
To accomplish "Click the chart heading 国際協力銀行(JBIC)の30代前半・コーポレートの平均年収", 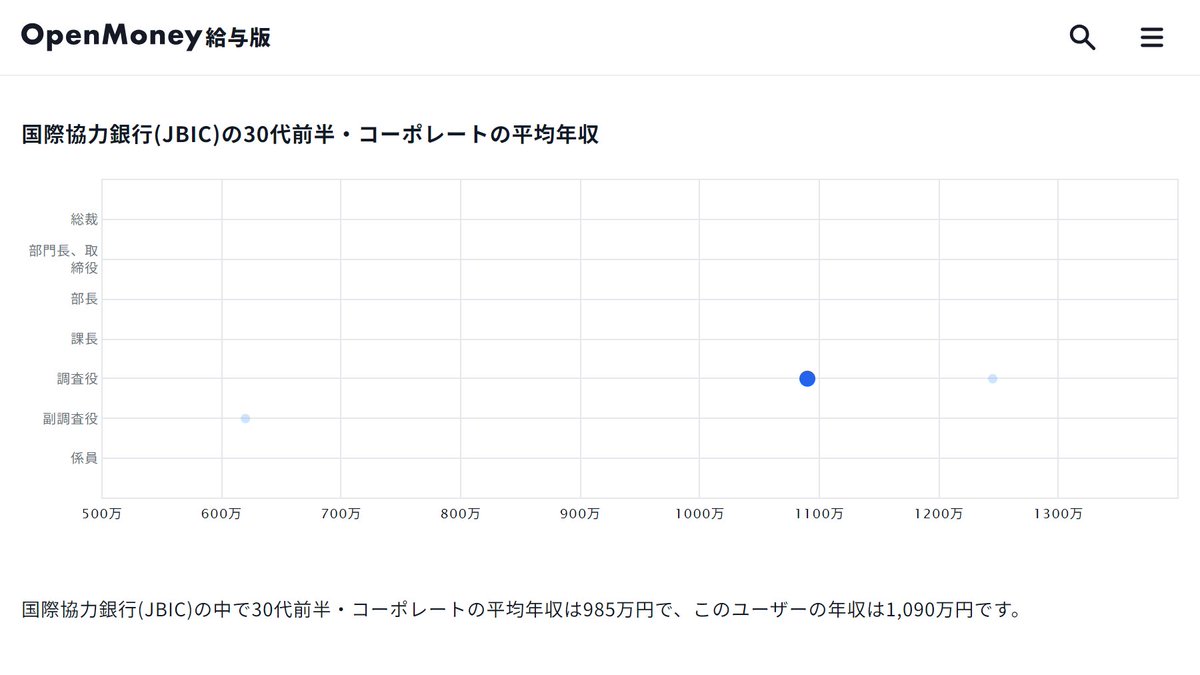I will [x=310, y=134].
